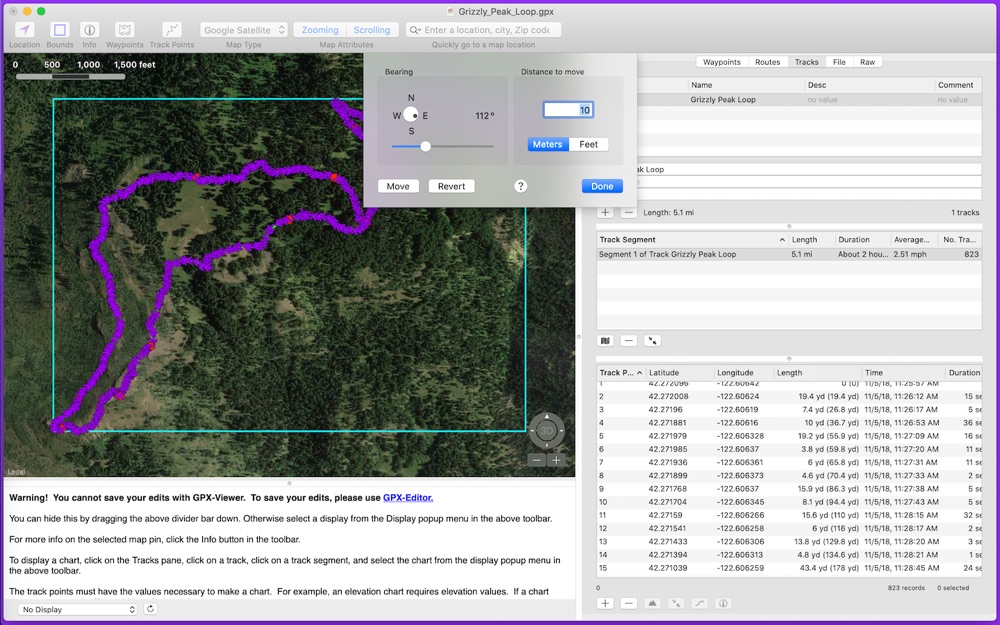1000x625 pixels.
Task: Switch to the Routes tab
Action: point(768,62)
